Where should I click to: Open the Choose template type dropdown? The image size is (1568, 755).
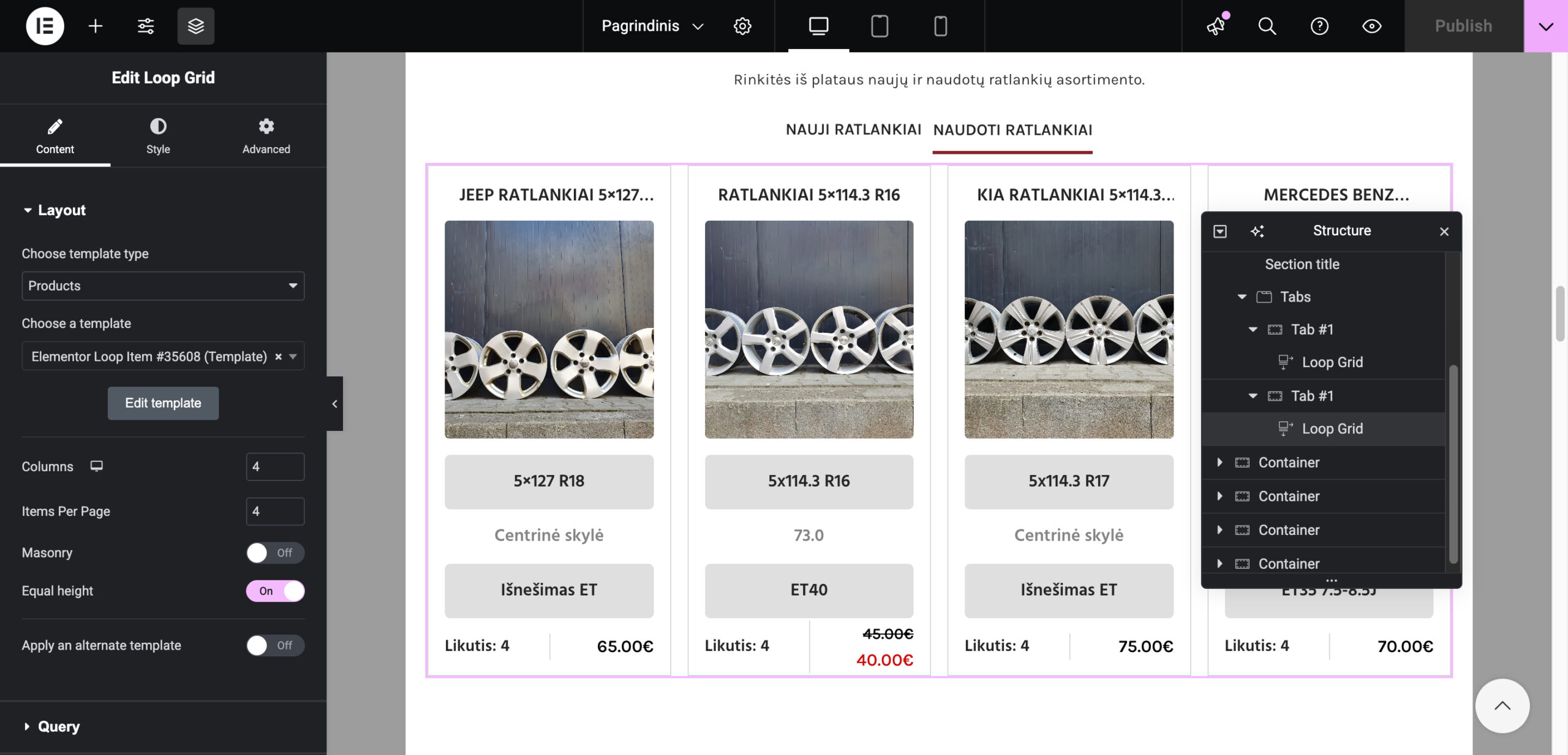pos(163,286)
